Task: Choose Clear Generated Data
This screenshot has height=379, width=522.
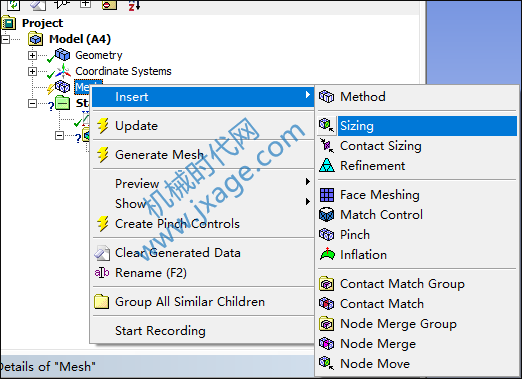Action: (x=203, y=253)
